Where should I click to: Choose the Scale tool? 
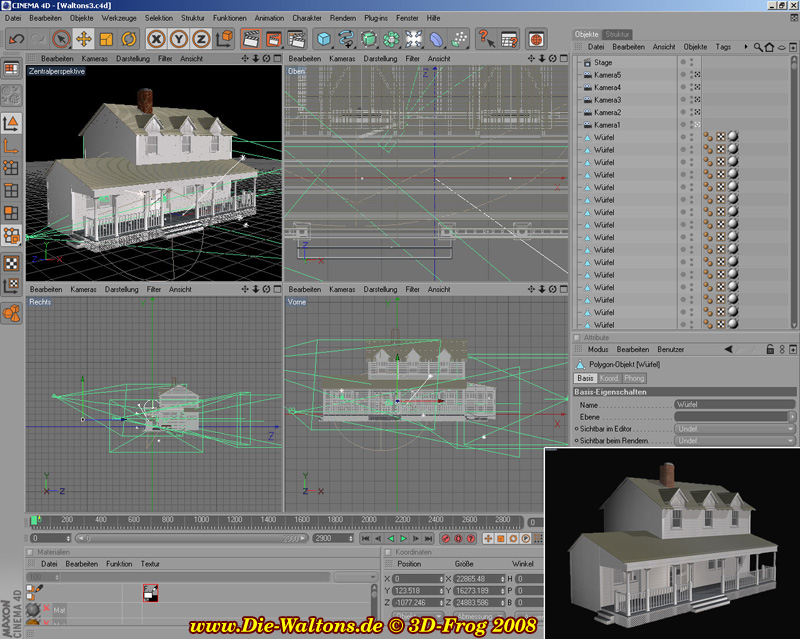(x=106, y=39)
